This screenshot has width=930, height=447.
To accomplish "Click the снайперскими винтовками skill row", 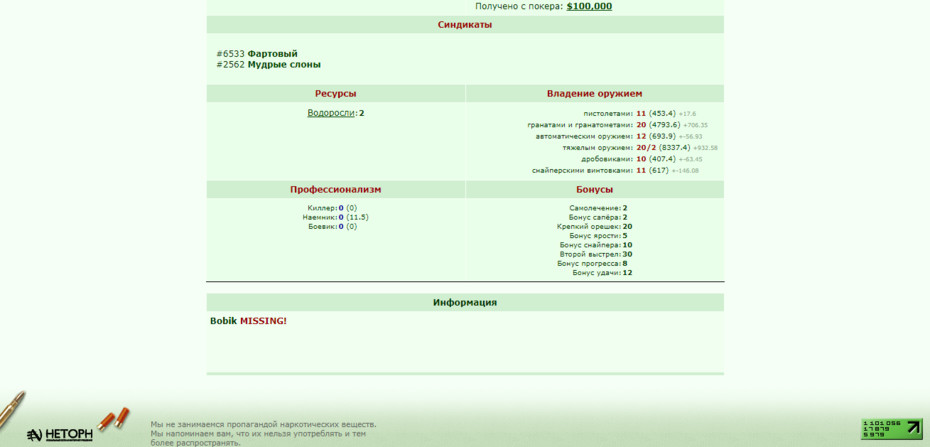I will pos(615,171).
